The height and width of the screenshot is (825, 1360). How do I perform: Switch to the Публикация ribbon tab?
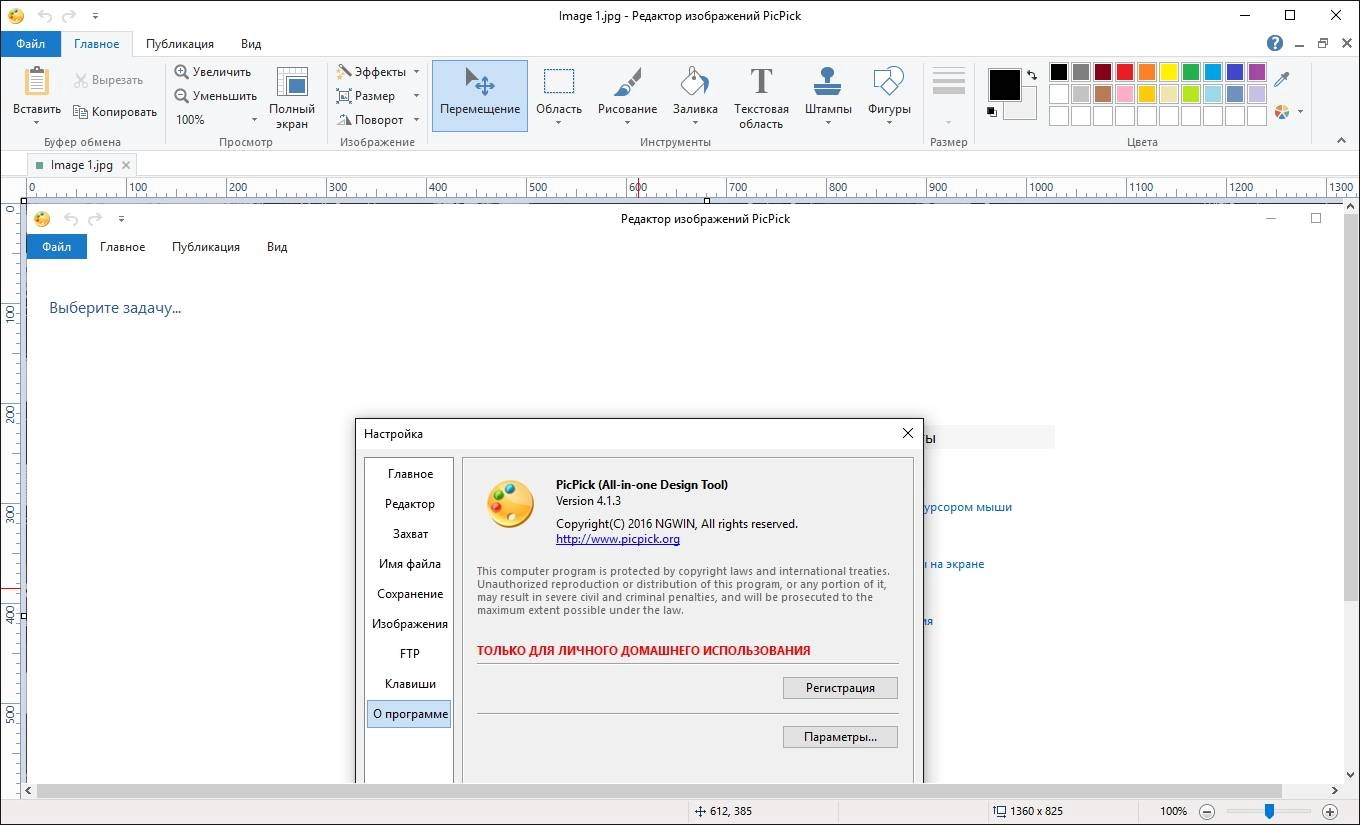[180, 44]
